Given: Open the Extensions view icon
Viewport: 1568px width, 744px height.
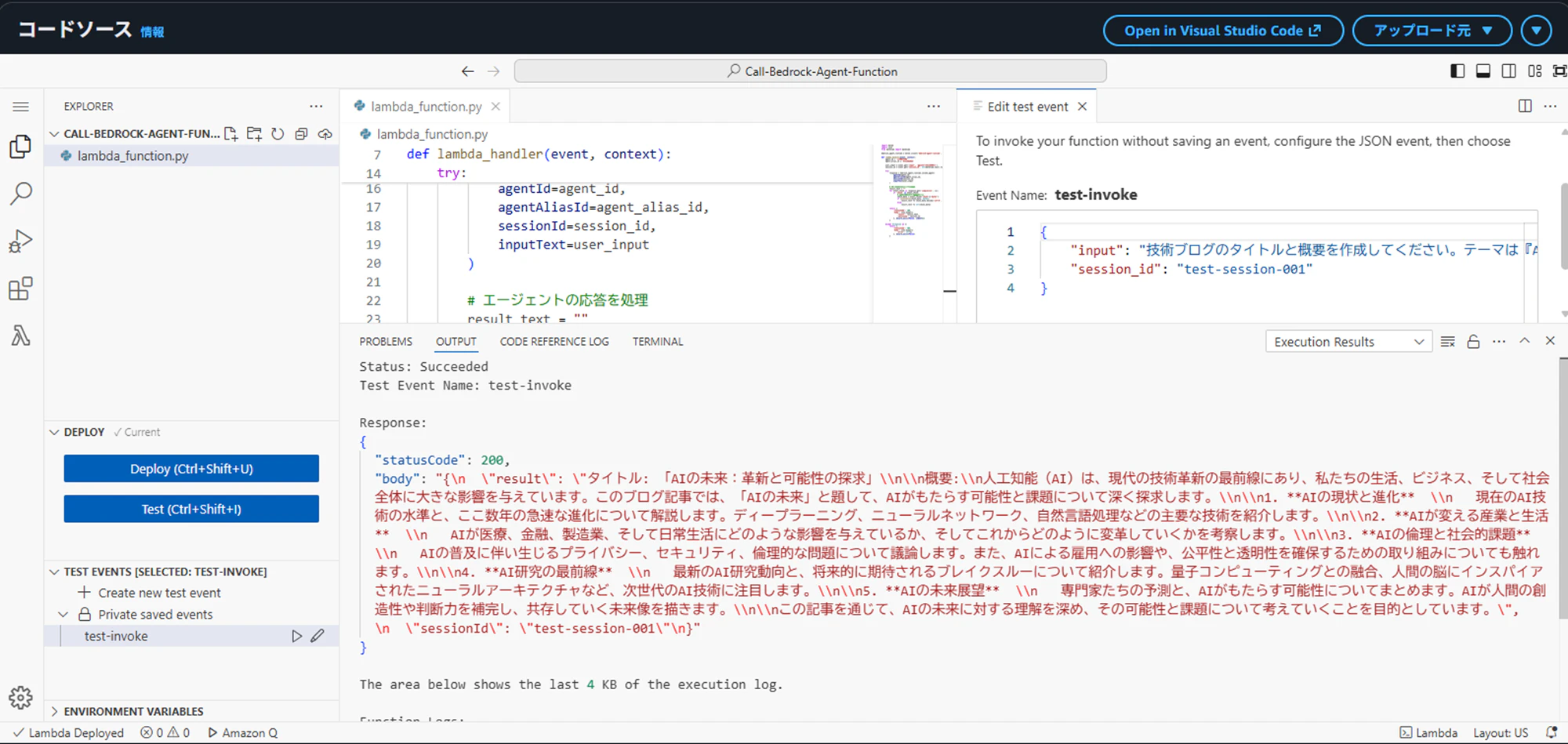Looking at the screenshot, I should click(x=21, y=289).
